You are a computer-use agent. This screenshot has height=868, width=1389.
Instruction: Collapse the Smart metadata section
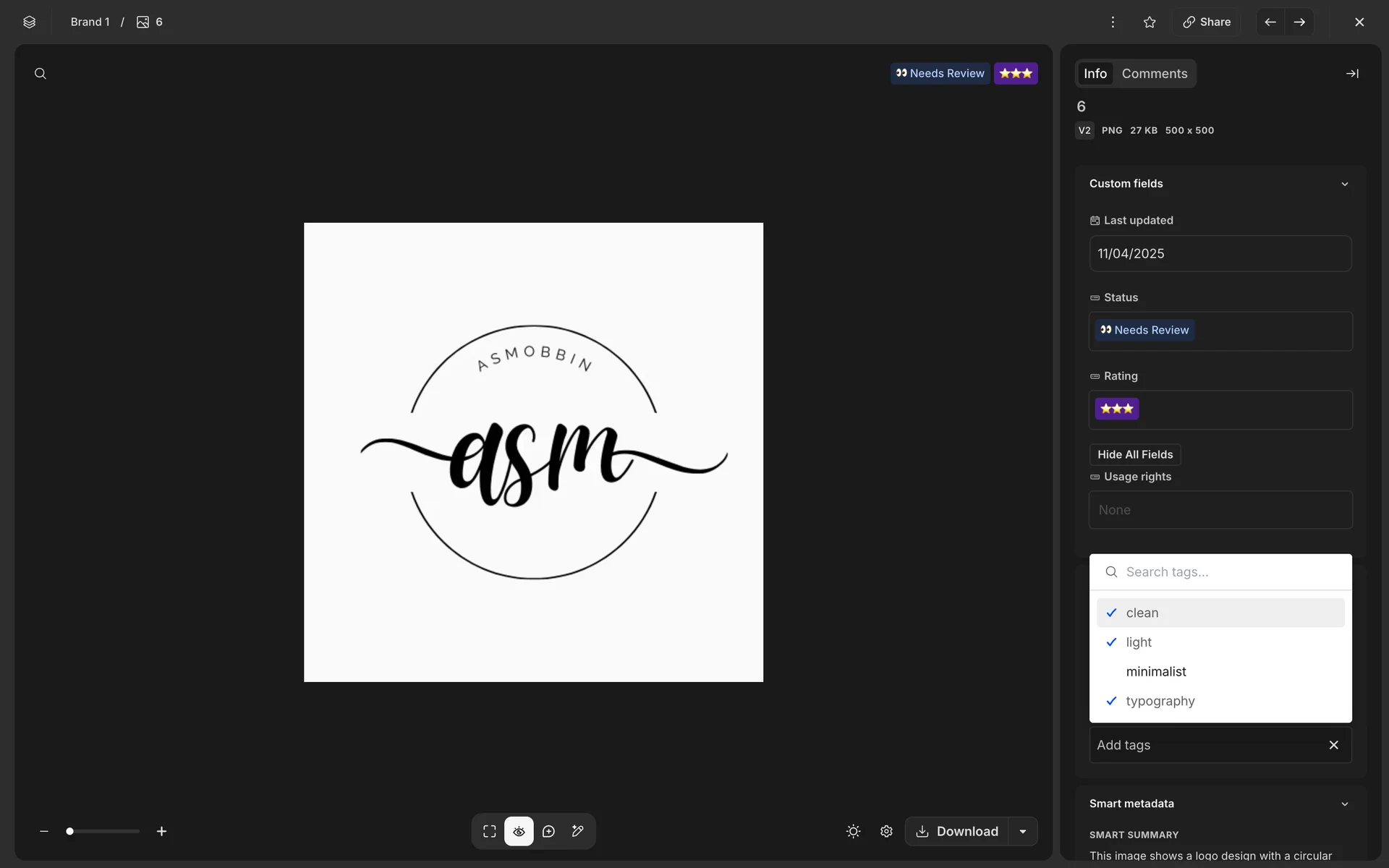(x=1344, y=804)
